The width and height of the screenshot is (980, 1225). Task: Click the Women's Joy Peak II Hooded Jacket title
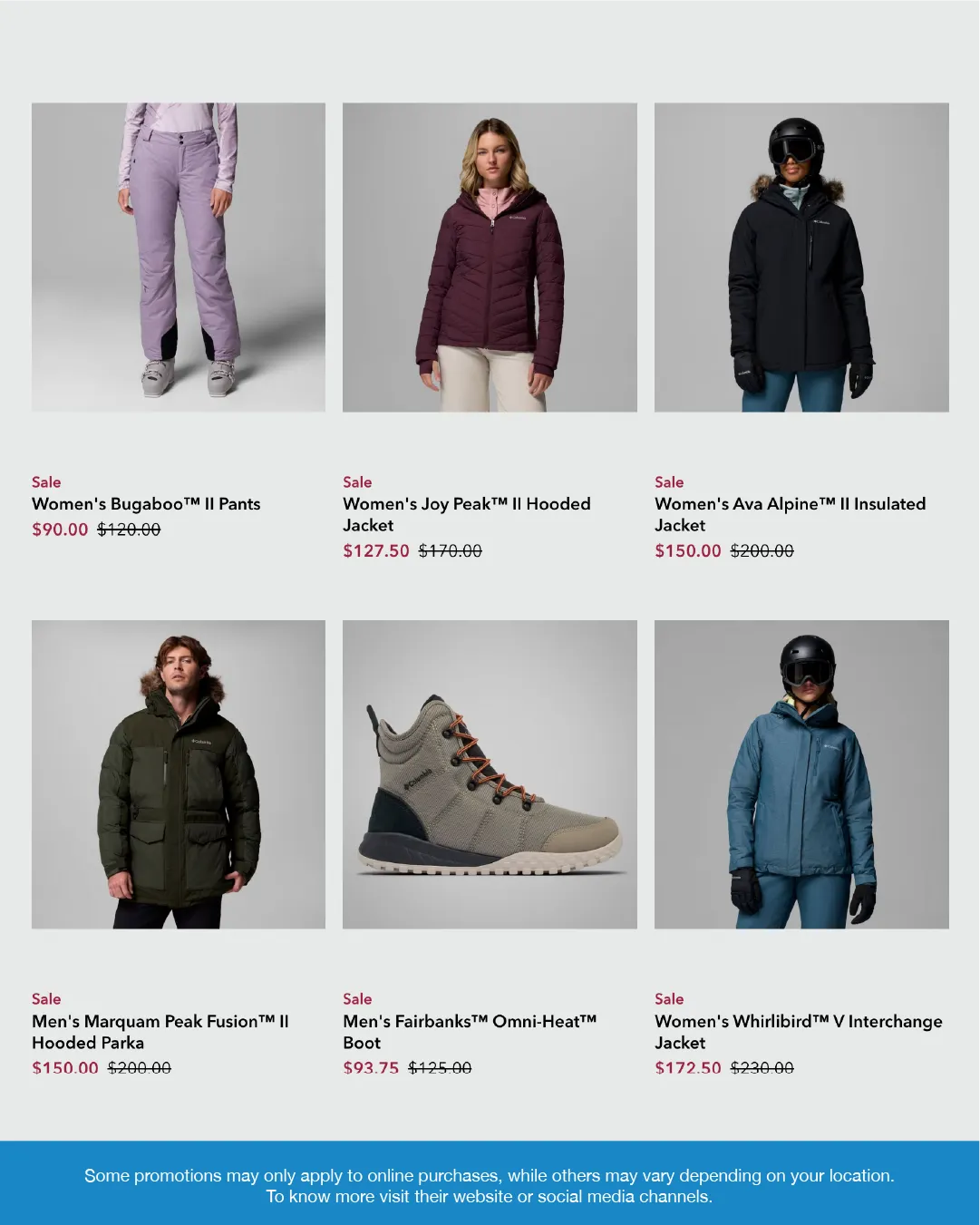click(467, 514)
